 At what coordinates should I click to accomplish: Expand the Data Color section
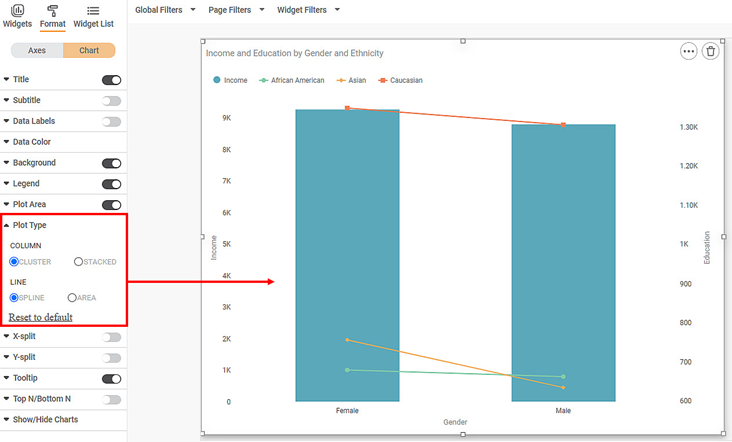point(32,142)
